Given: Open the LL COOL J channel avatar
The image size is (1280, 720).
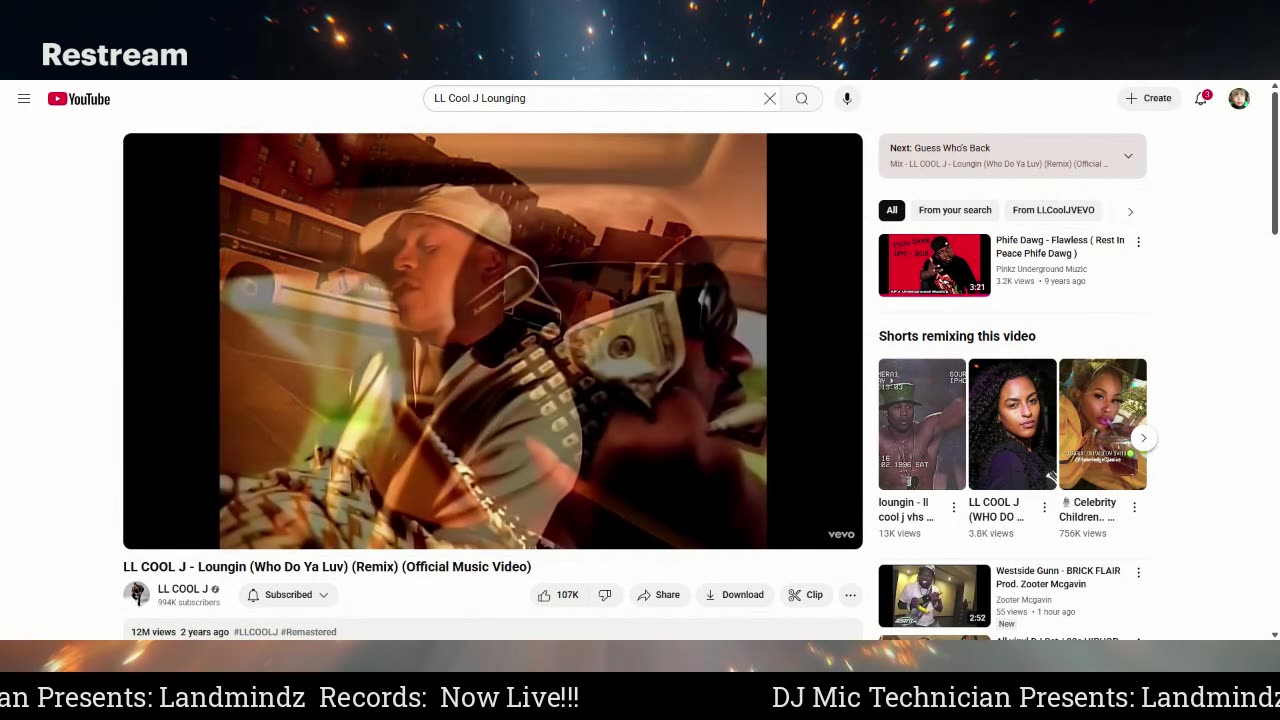Looking at the screenshot, I should (x=137, y=595).
